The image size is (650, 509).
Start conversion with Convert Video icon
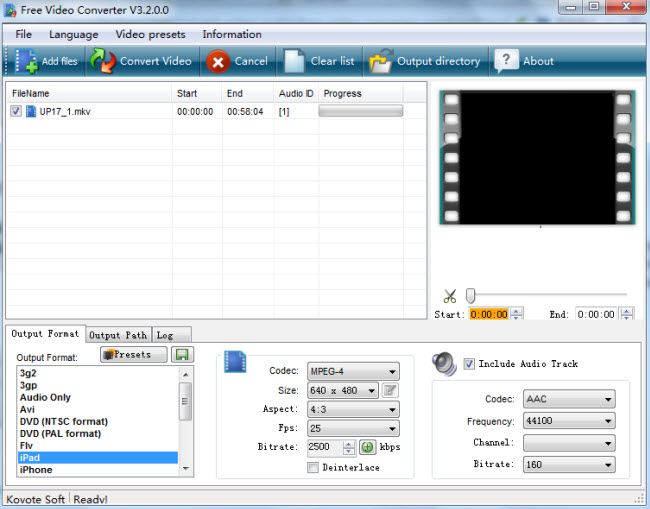[x=102, y=61]
